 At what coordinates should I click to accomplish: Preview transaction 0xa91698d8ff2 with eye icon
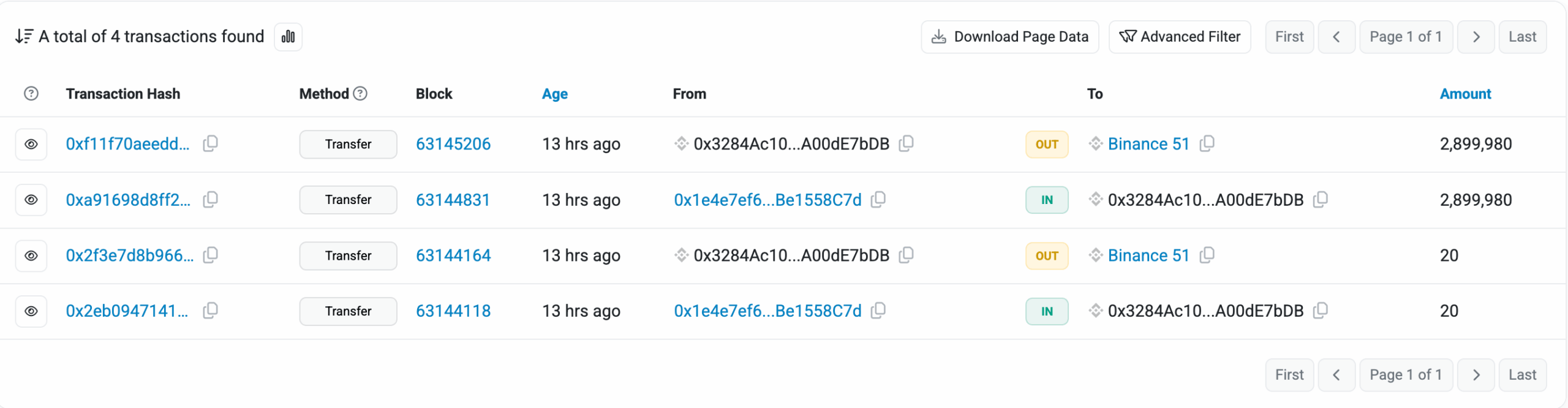click(x=31, y=200)
